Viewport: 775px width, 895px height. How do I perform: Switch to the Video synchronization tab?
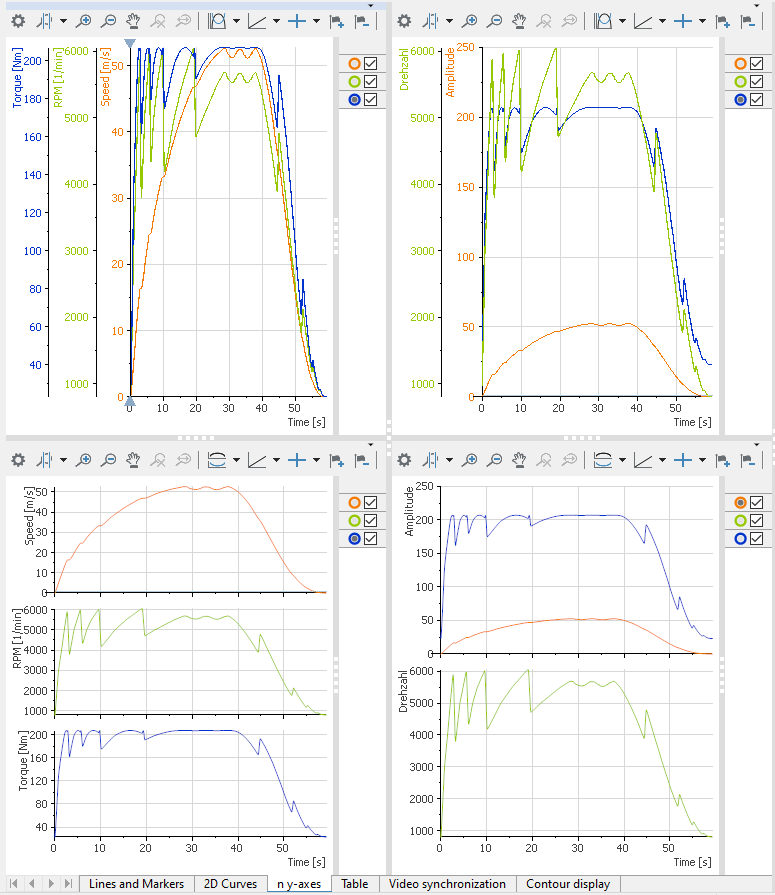[x=446, y=884]
